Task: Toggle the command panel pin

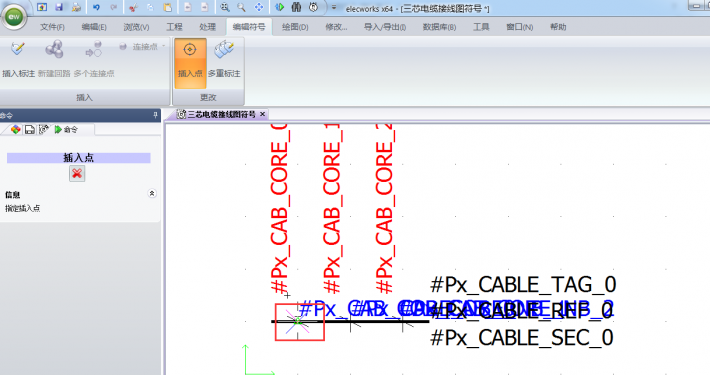Action: pos(155,115)
